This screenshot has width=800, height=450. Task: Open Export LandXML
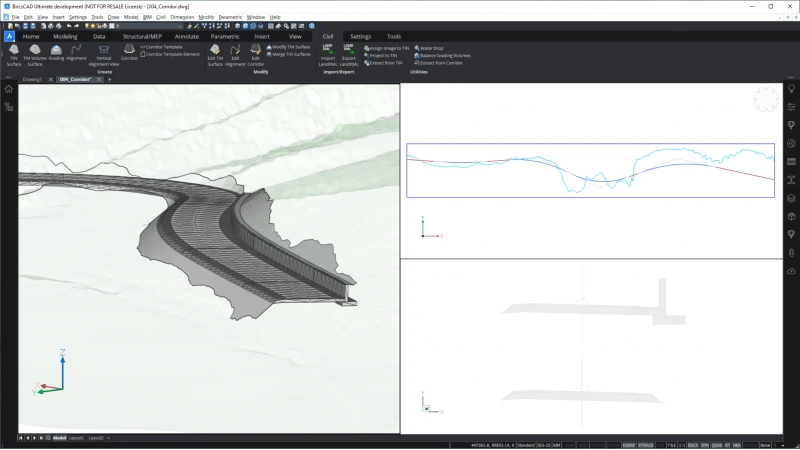pos(348,55)
